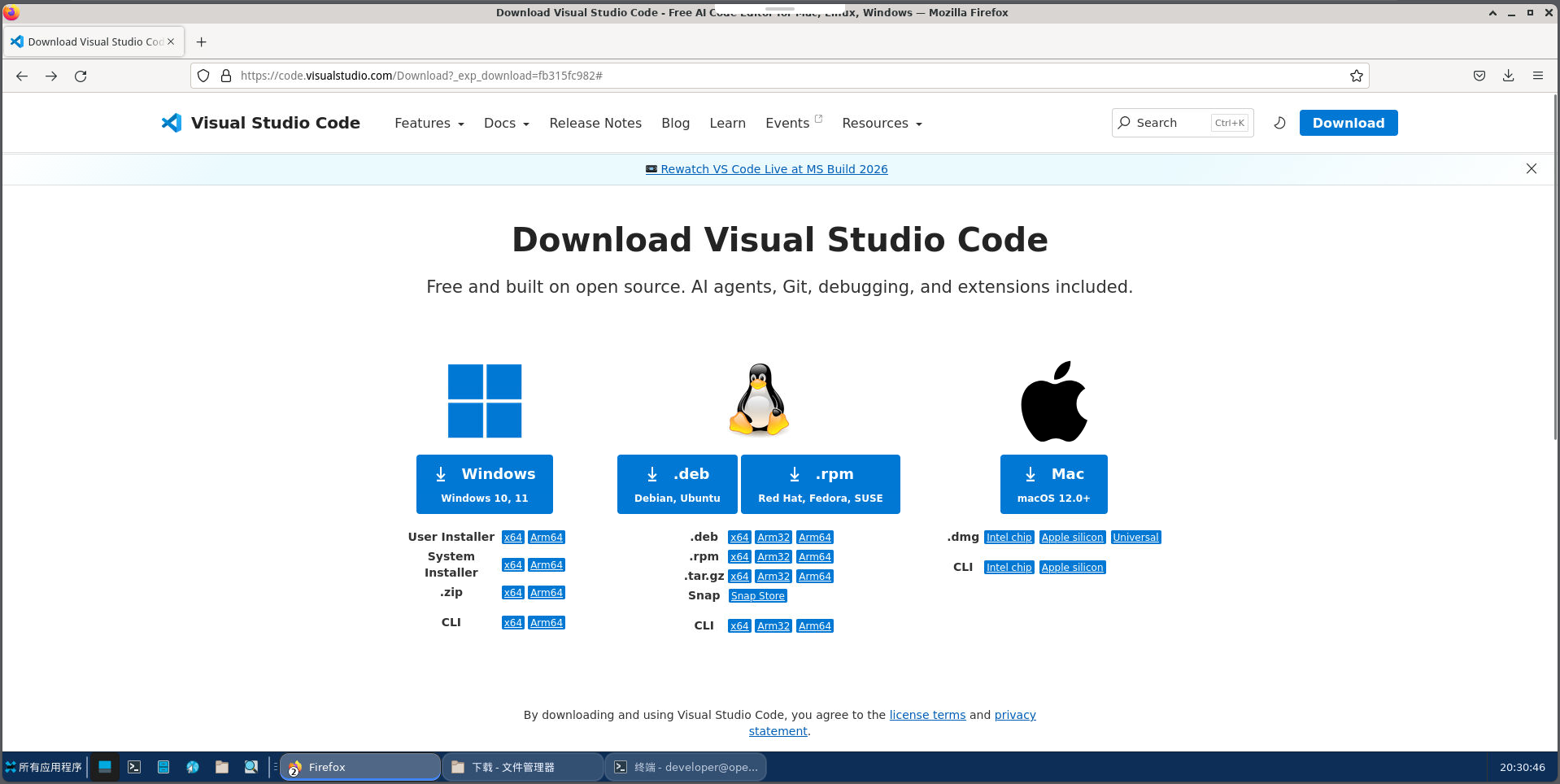Expand the Features dropdown menu
Screen dimensions: 1560x784
(x=429, y=123)
